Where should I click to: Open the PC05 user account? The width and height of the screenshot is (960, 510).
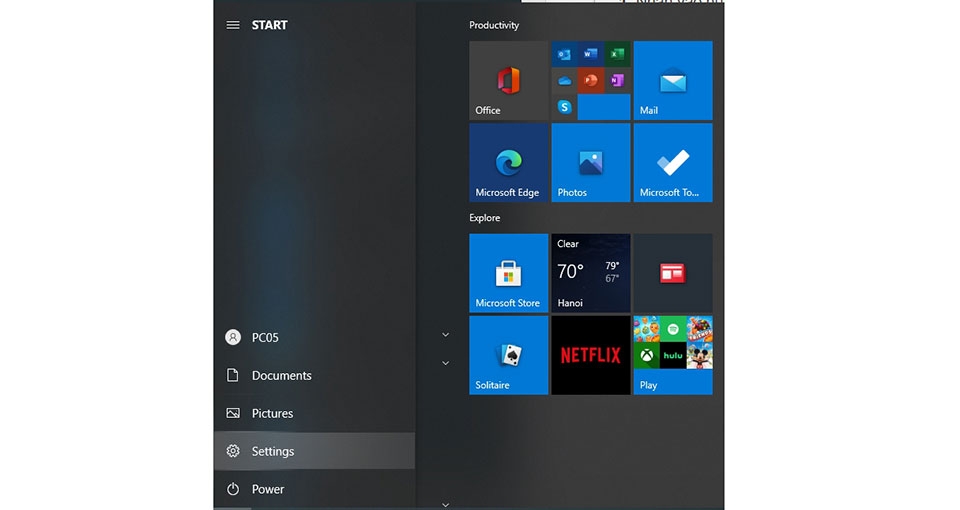314,337
